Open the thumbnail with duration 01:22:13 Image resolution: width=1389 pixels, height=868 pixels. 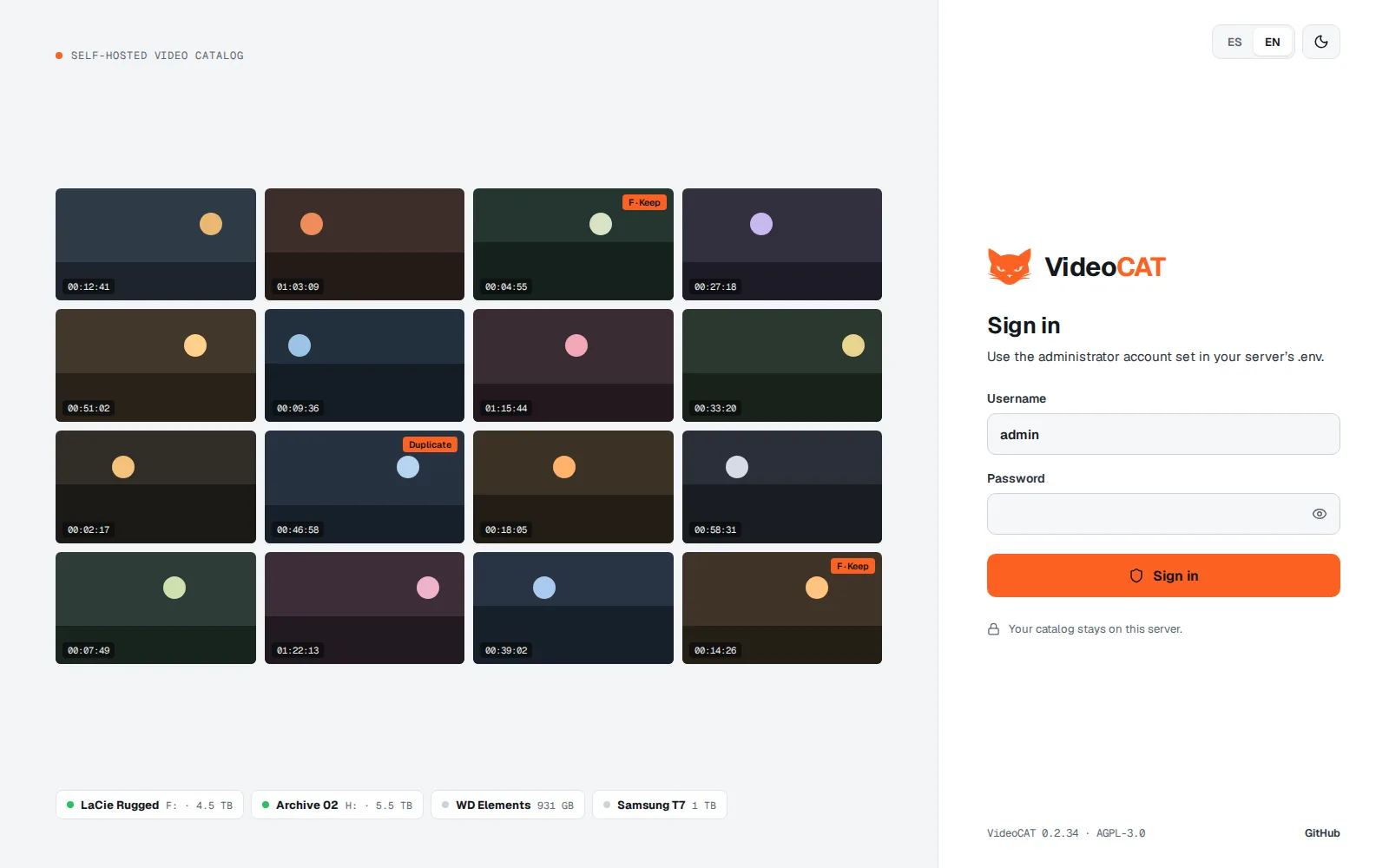coord(365,608)
